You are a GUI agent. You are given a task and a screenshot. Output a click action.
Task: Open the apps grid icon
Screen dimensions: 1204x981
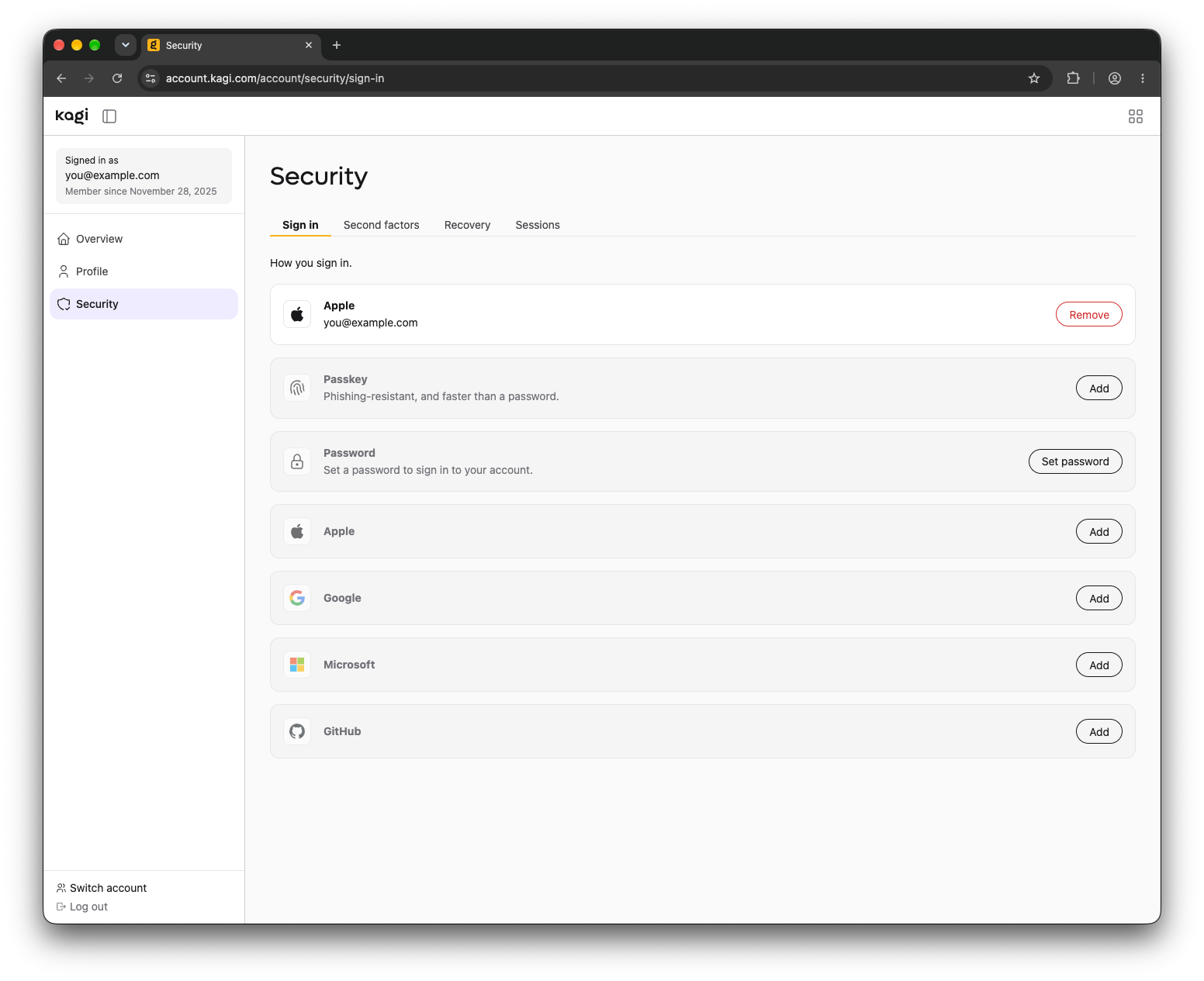[1135, 116]
